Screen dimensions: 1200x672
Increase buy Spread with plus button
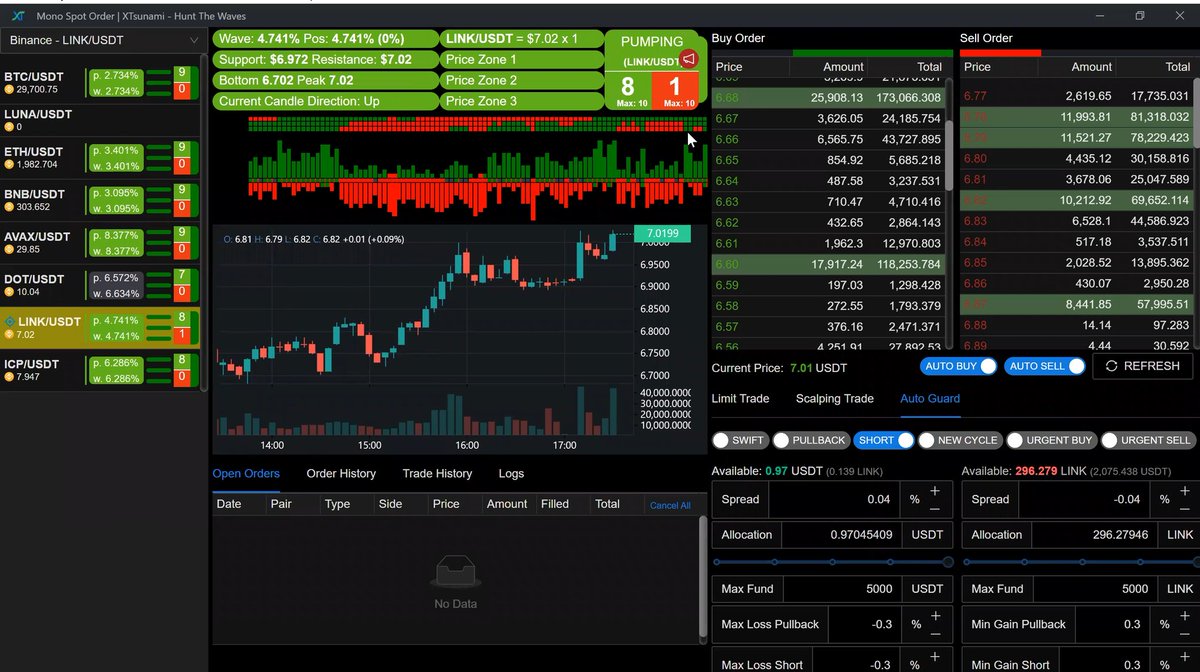[x=934, y=491]
